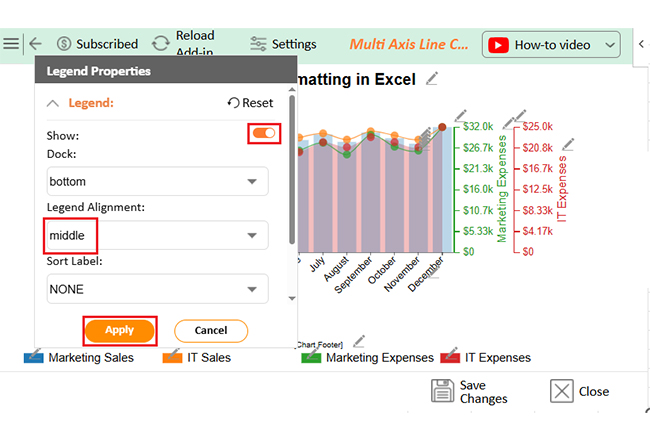
Task: Open the hamburger menu icon
Action: tap(11, 44)
